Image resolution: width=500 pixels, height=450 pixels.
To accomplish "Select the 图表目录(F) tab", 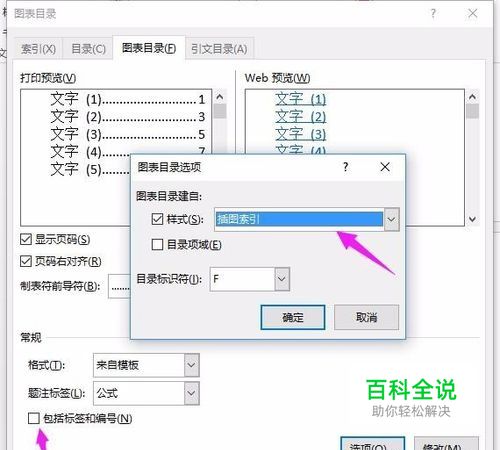I will point(149,48).
